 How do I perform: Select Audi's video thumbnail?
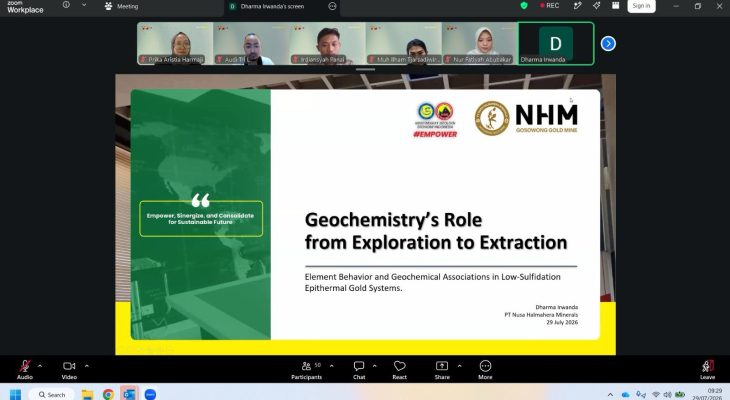coord(252,43)
